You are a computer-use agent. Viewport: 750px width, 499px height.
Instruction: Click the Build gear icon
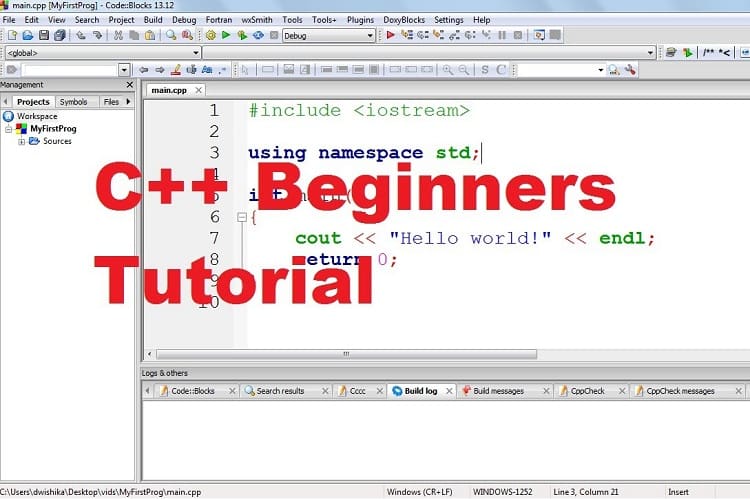click(209, 35)
